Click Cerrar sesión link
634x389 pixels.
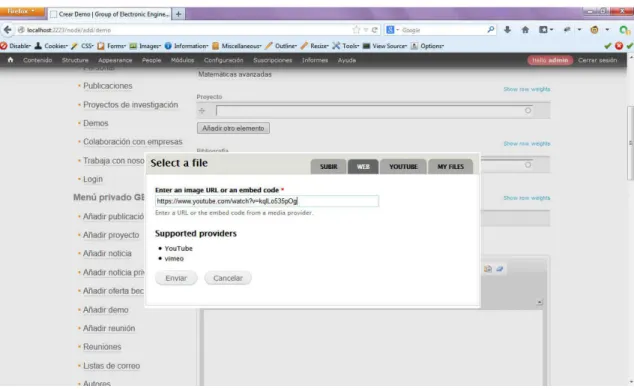(597, 60)
